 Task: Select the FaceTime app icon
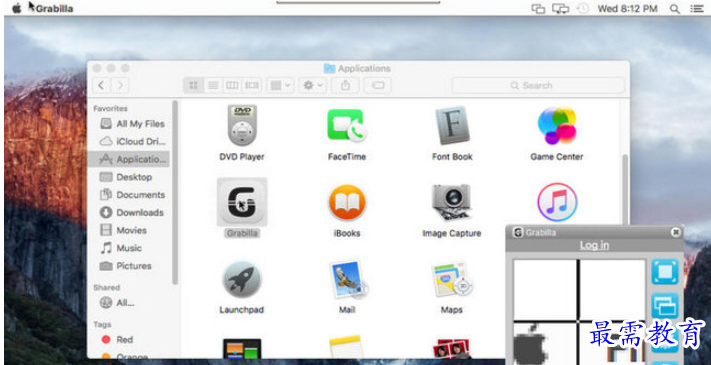[347, 125]
